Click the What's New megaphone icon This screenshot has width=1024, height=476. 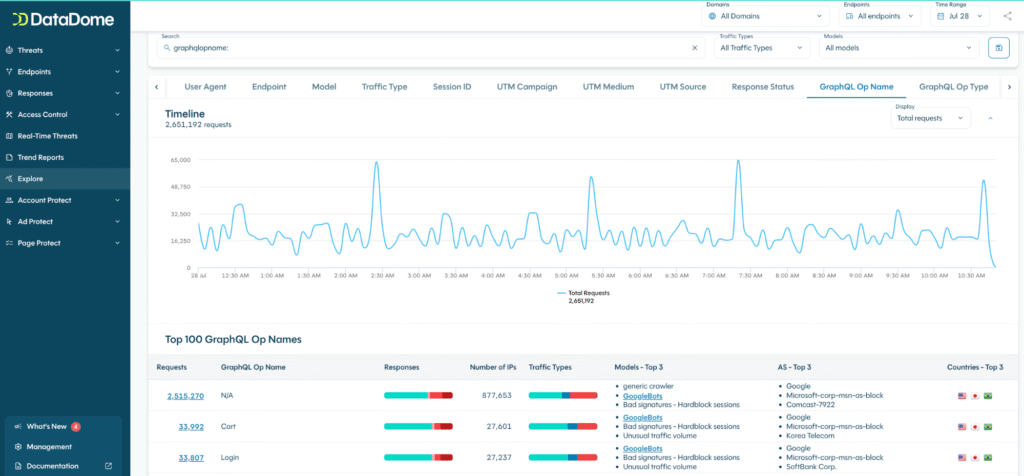pos(18,426)
